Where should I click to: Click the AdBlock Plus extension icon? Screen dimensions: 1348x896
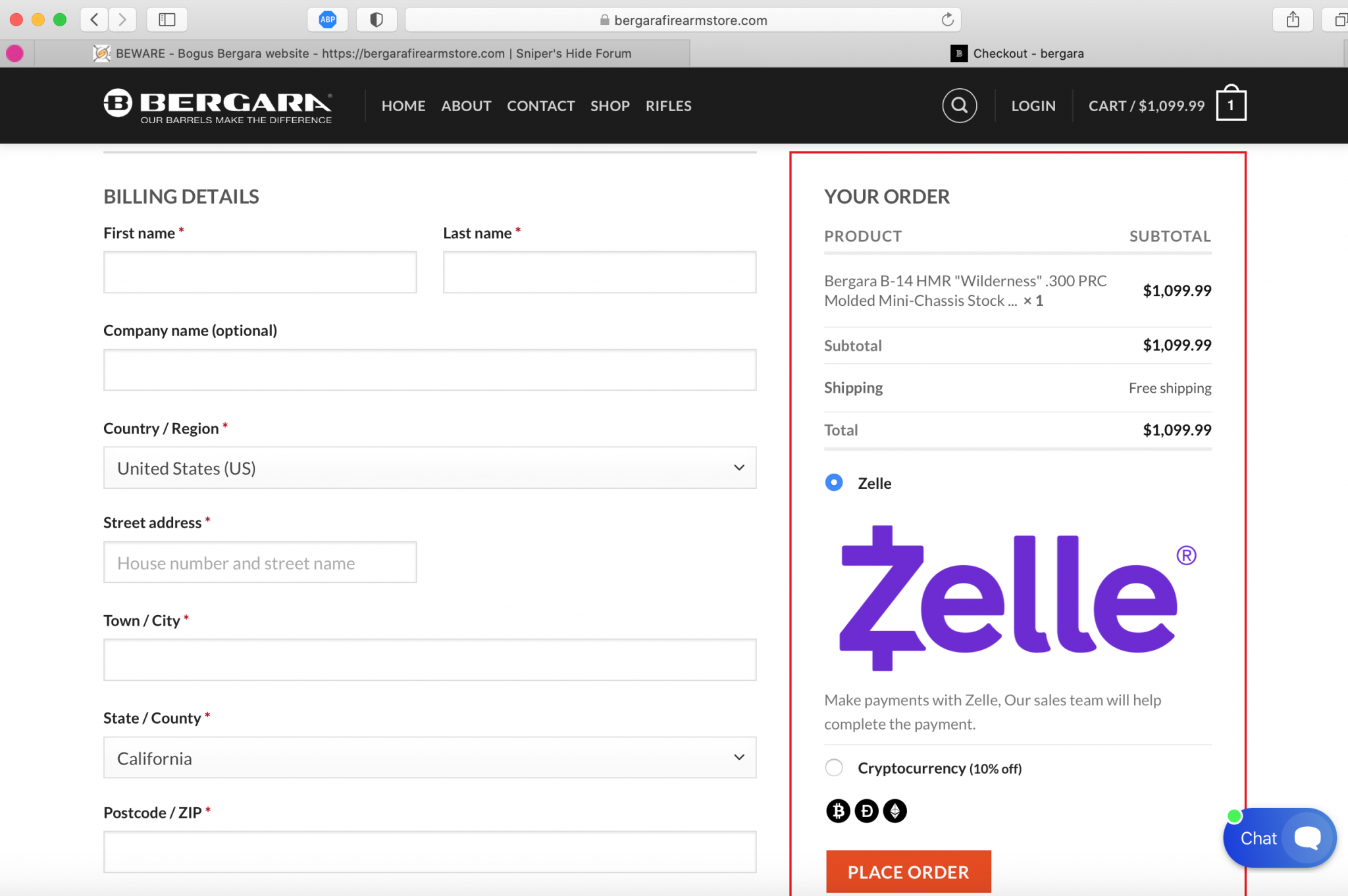(x=328, y=20)
